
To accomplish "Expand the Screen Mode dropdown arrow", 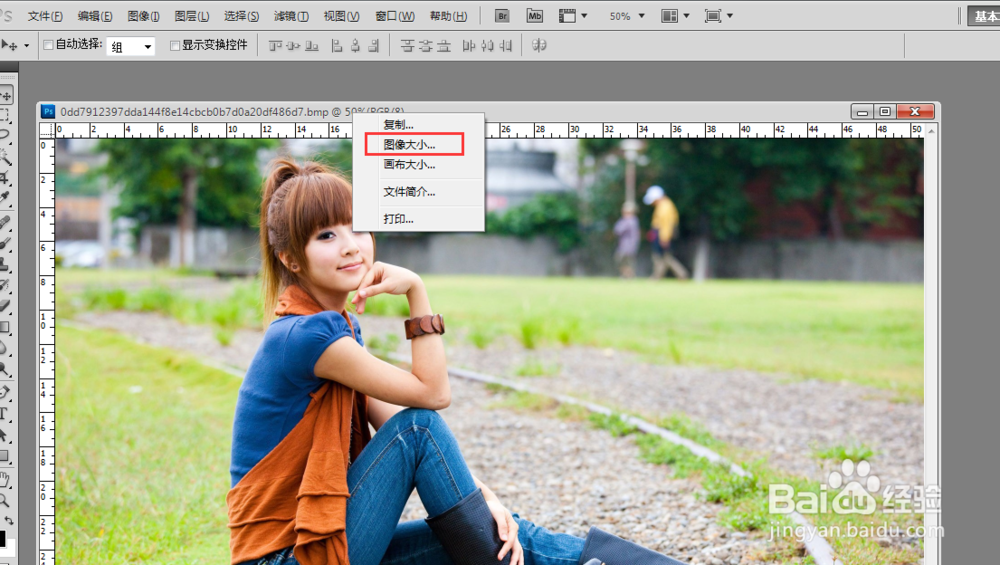I will click(730, 16).
